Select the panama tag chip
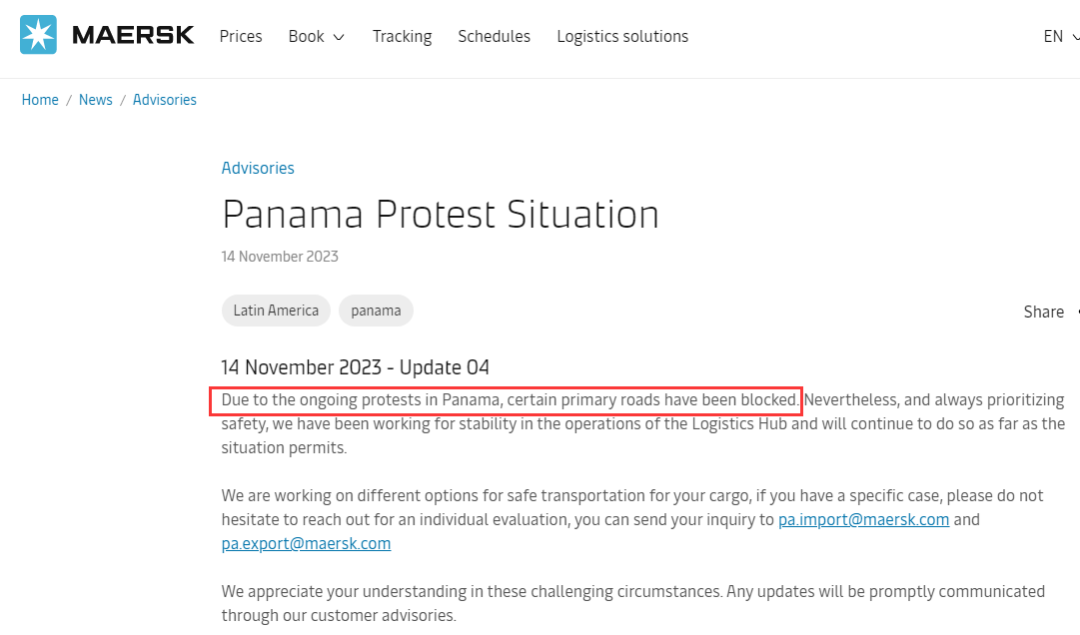 click(375, 311)
